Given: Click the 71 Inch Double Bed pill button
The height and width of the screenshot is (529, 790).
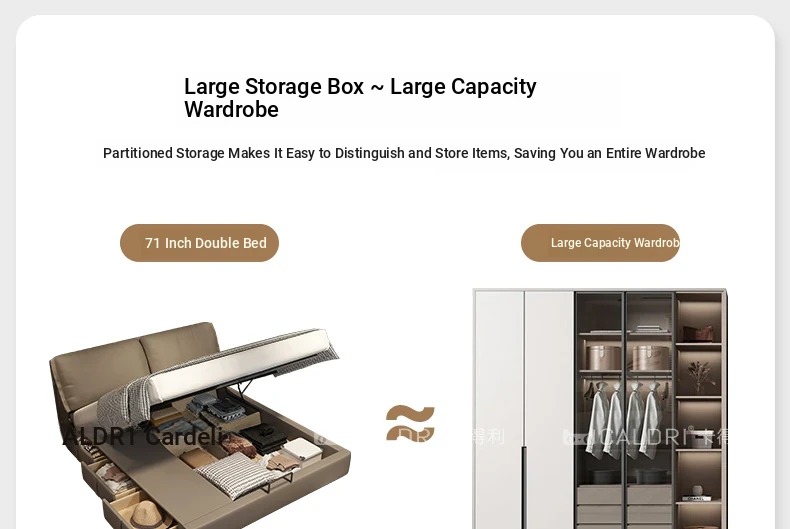Looking at the screenshot, I should [200, 243].
